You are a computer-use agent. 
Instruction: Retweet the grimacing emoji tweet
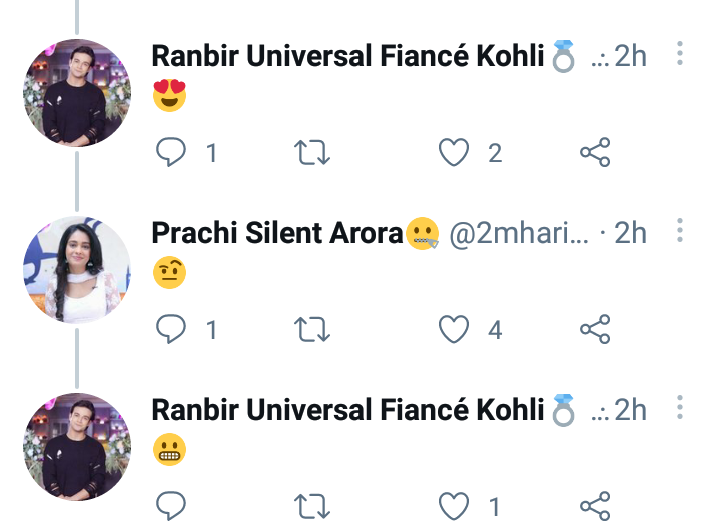(x=312, y=506)
